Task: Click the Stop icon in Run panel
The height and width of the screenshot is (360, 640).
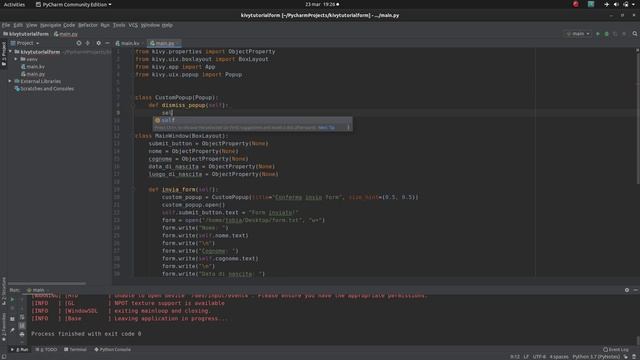Action: point(12,309)
